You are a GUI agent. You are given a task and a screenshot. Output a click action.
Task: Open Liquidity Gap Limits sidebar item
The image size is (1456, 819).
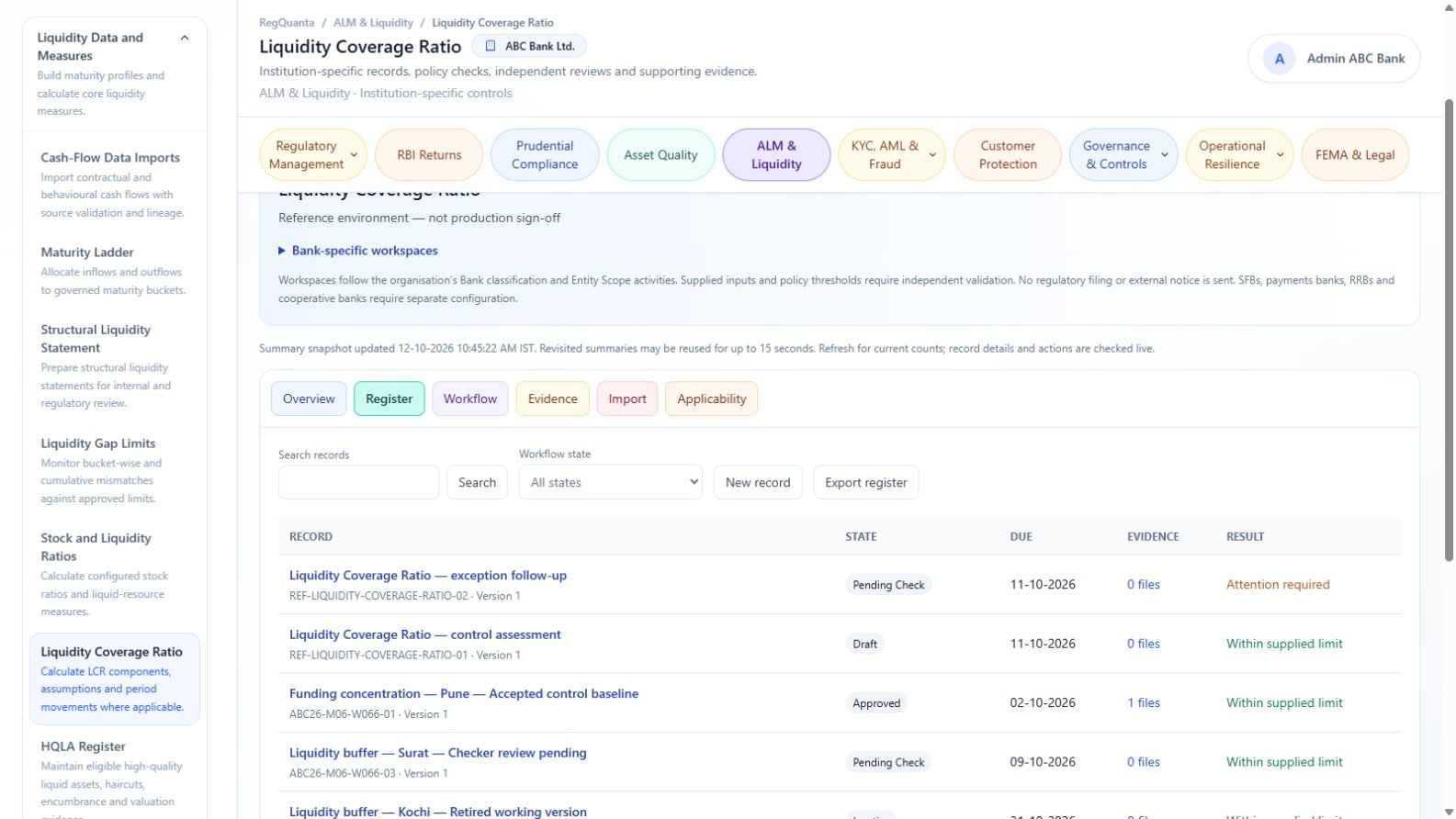coord(115,470)
